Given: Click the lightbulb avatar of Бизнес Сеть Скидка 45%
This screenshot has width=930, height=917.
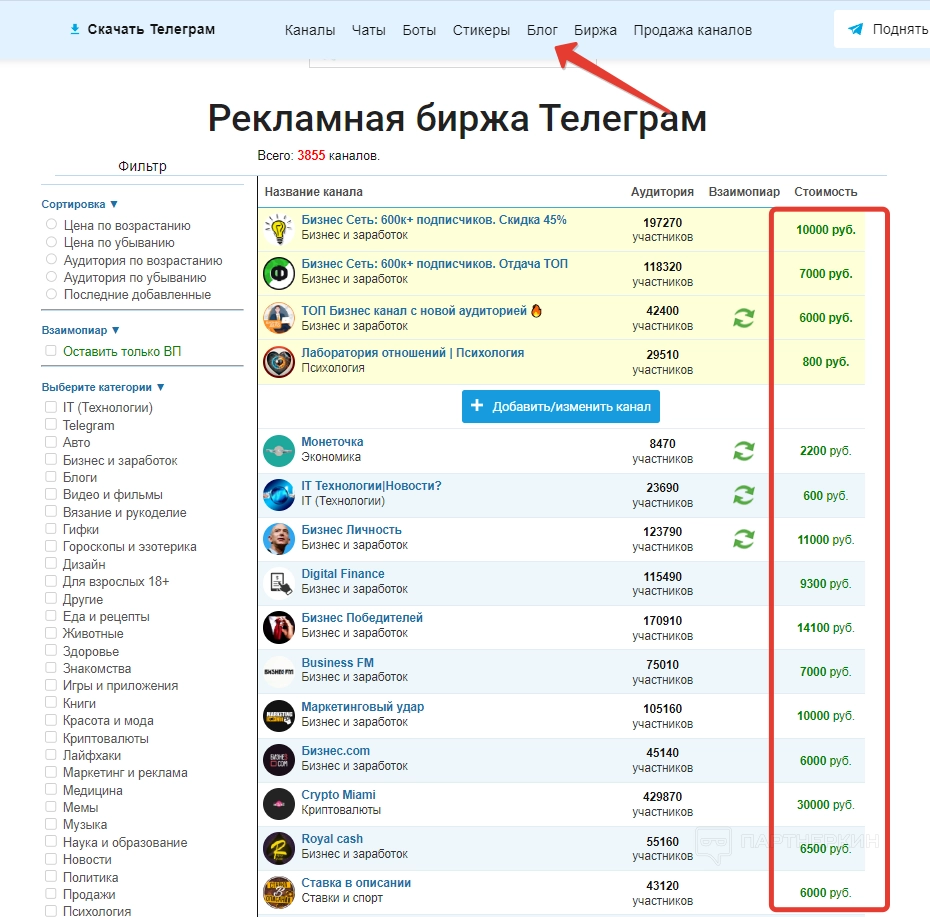Looking at the screenshot, I should coord(279,229).
